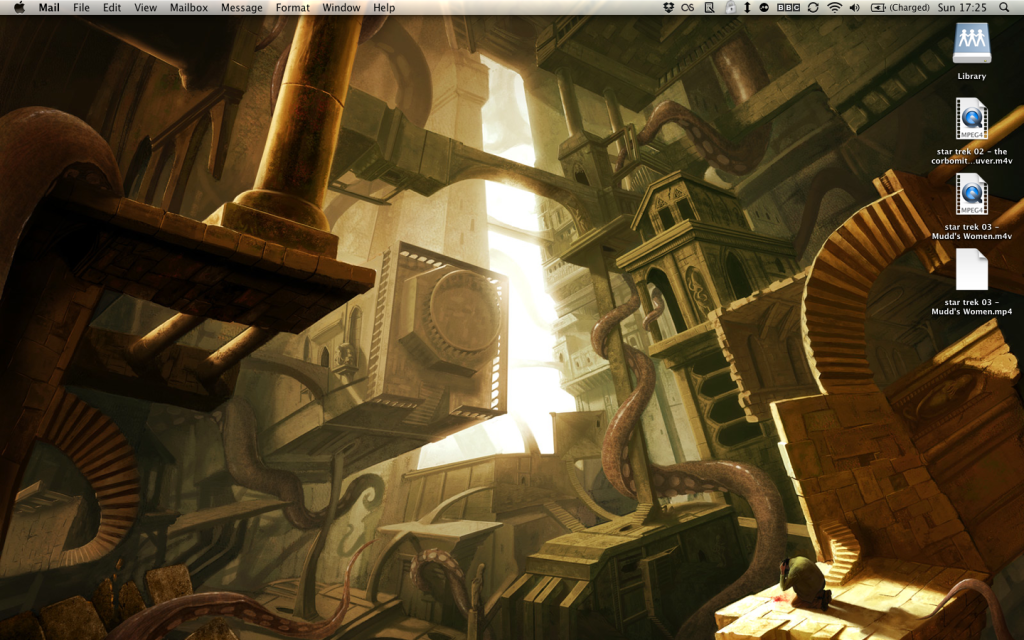This screenshot has height=640, width=1024.
Task: Select the 'Library' desktop label
Action: click(972, 76)
